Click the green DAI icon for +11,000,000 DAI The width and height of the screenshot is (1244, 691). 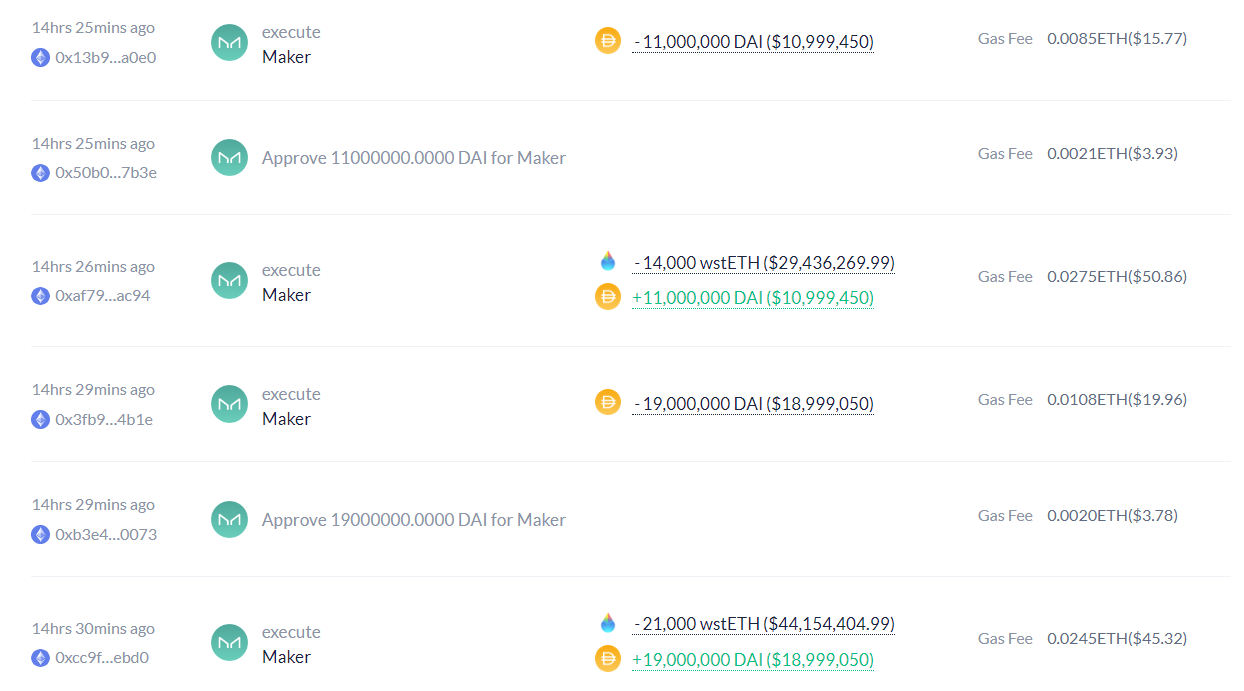point(608,297)
